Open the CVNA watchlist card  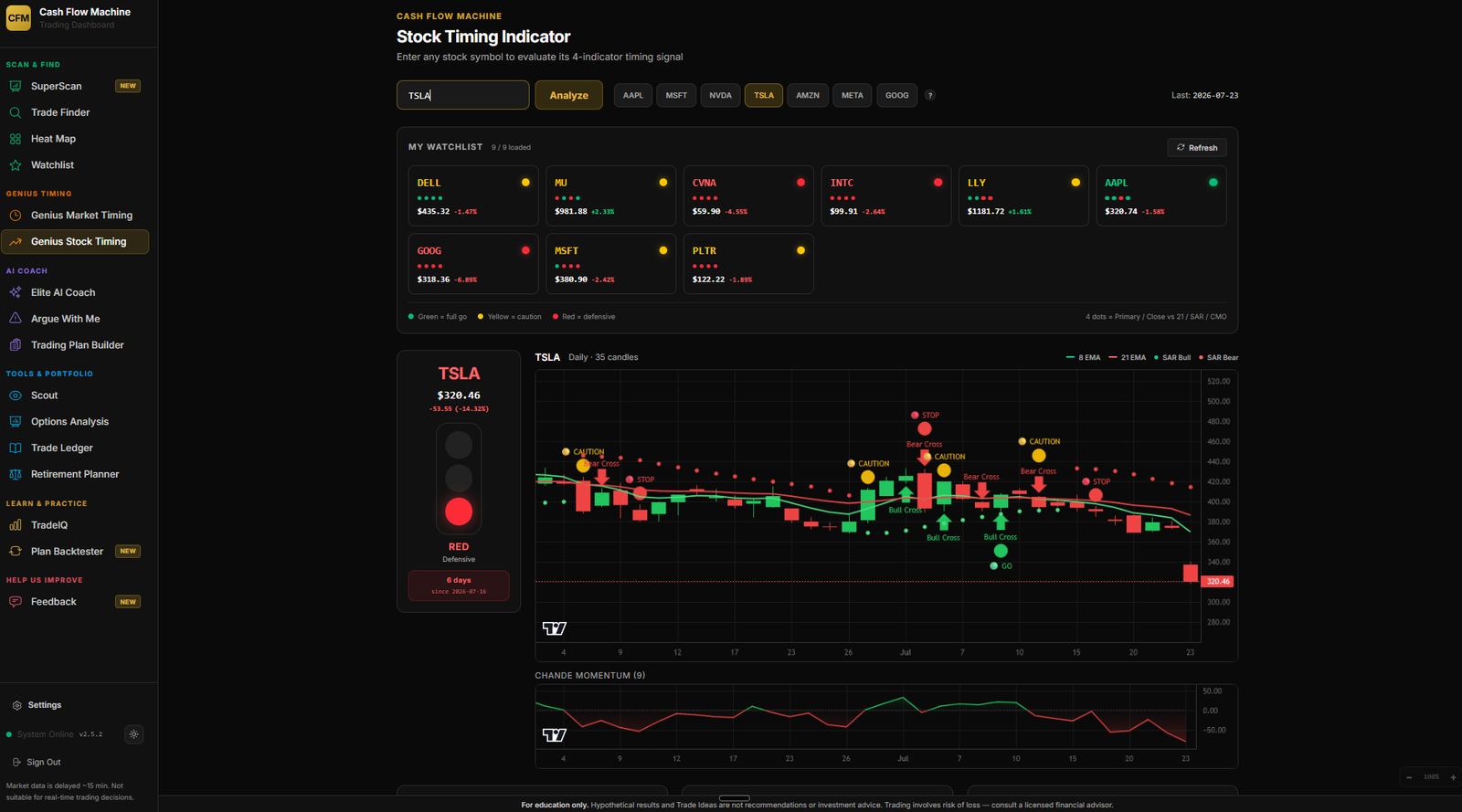pos(748,195)
